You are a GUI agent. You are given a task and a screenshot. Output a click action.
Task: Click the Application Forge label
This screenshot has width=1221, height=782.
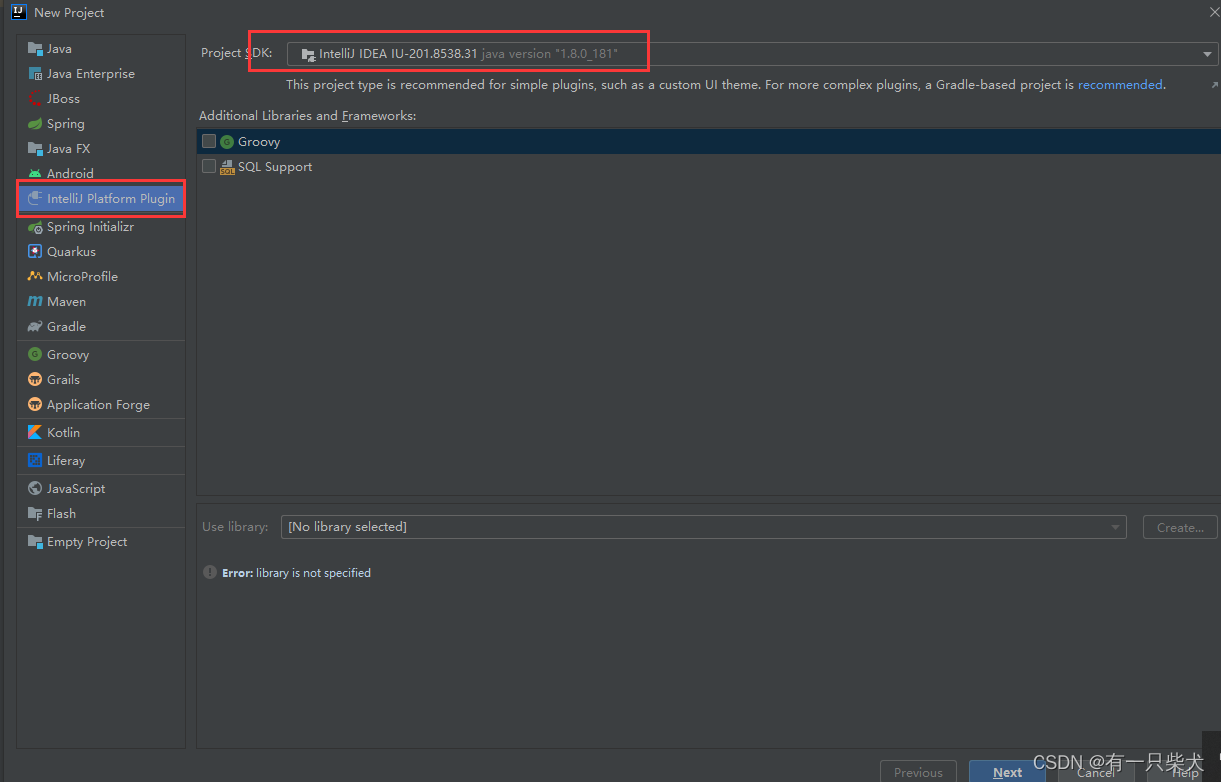tap(98, 404)
